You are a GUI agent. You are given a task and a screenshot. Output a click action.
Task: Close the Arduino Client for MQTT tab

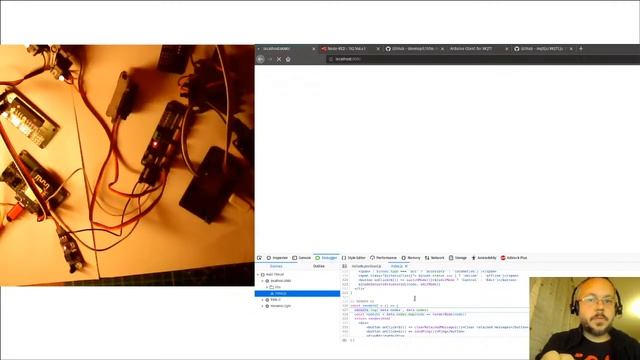pos(507,49)
